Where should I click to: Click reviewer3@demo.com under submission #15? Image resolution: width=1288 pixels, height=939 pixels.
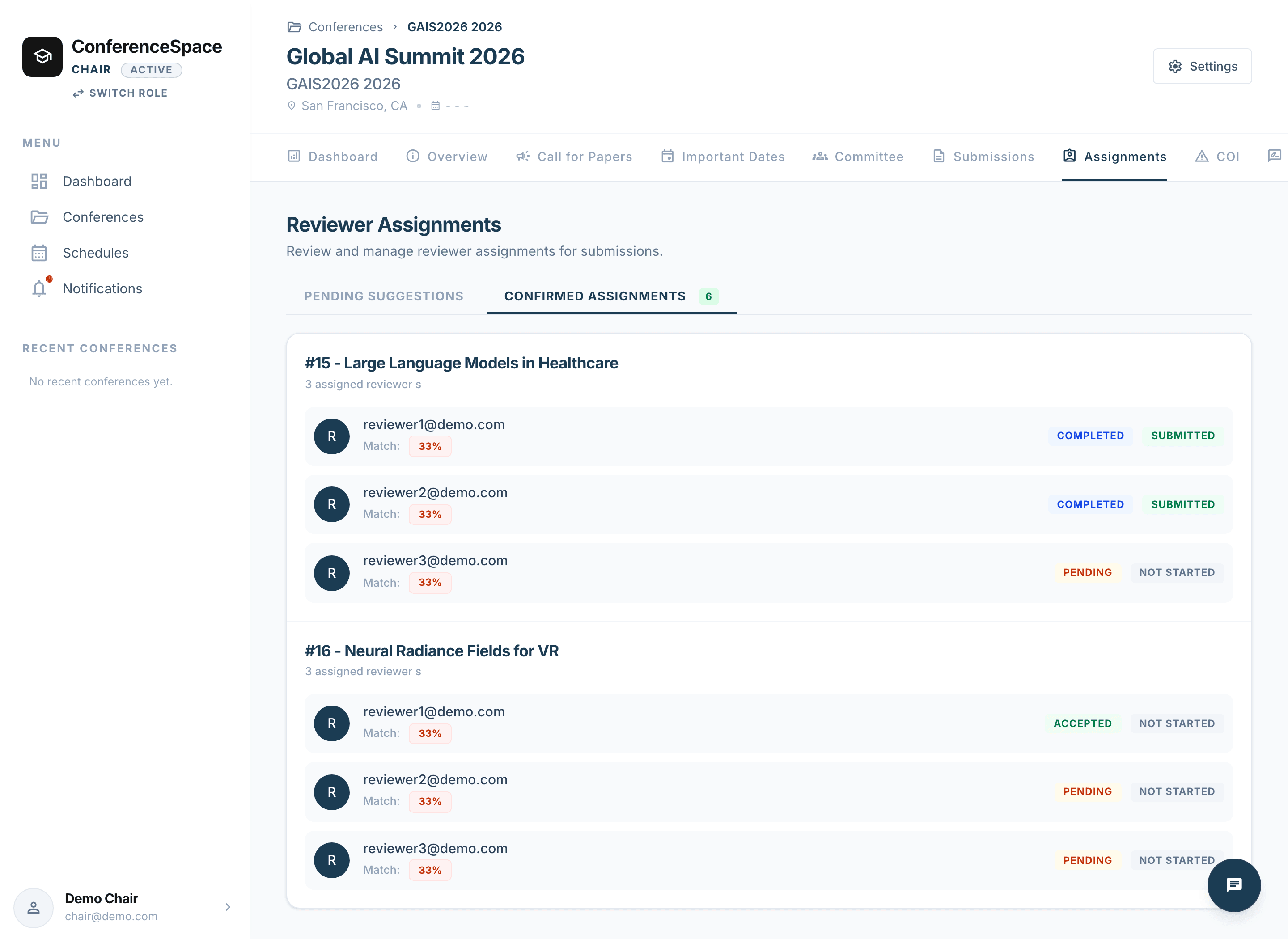(436, 560)
